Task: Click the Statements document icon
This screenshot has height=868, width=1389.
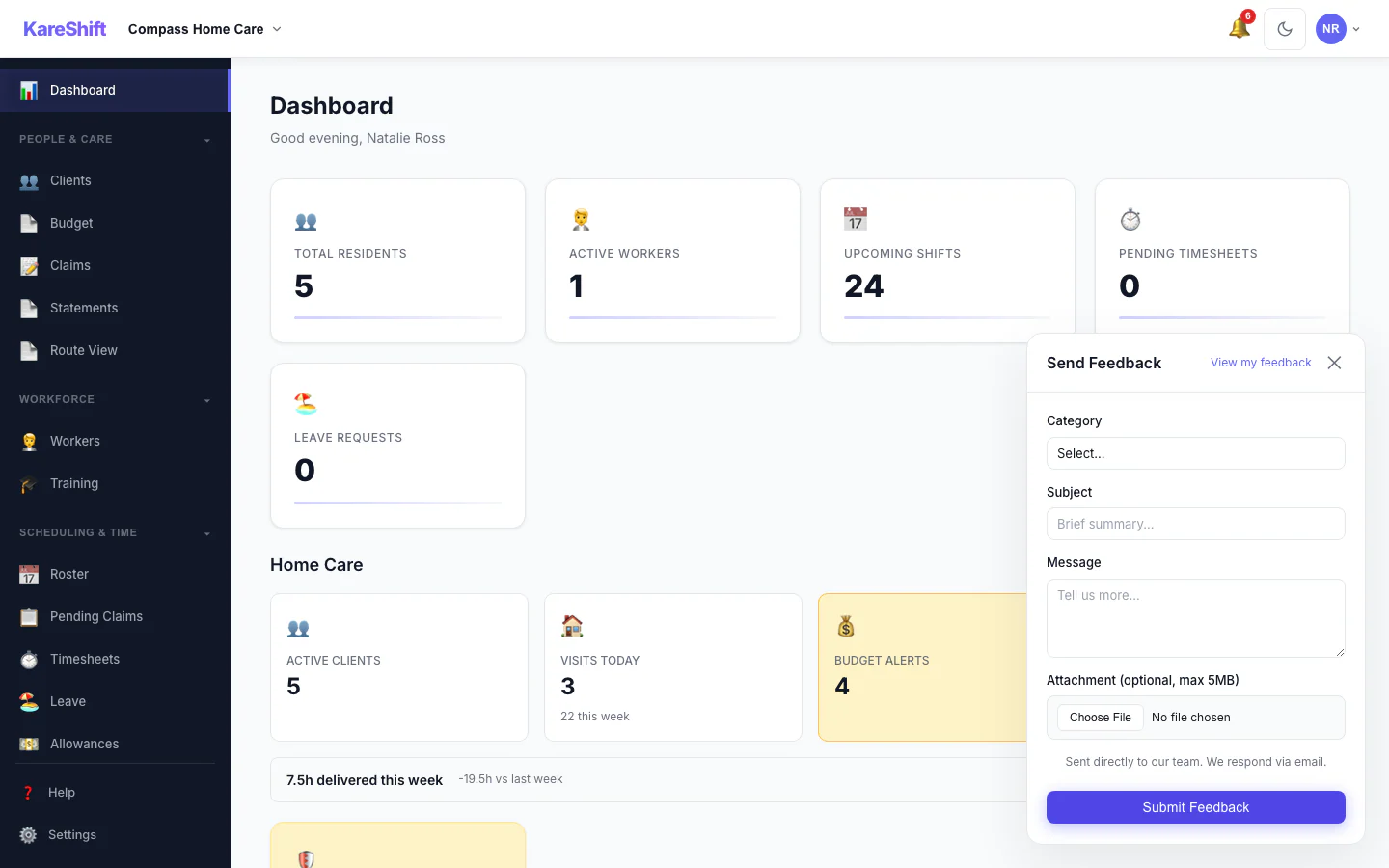Action: click(29, 309)
